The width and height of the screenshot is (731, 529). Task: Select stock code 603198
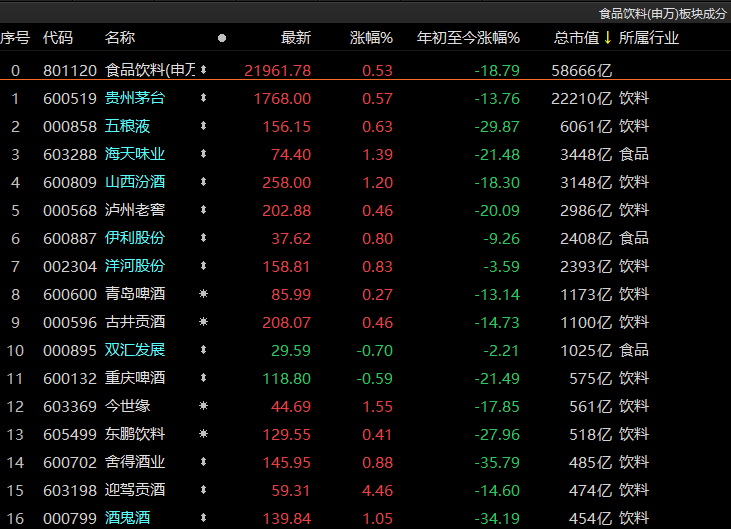pos(70,490)
